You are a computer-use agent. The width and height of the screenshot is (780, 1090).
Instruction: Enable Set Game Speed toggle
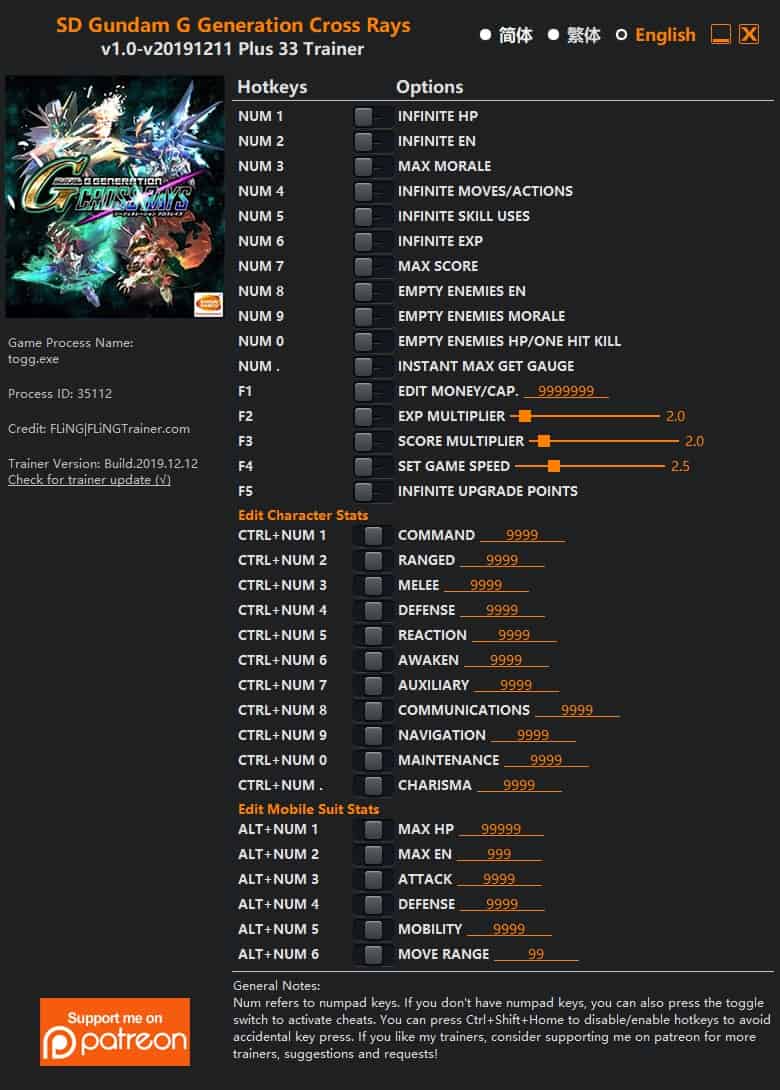tap(373, 466)
